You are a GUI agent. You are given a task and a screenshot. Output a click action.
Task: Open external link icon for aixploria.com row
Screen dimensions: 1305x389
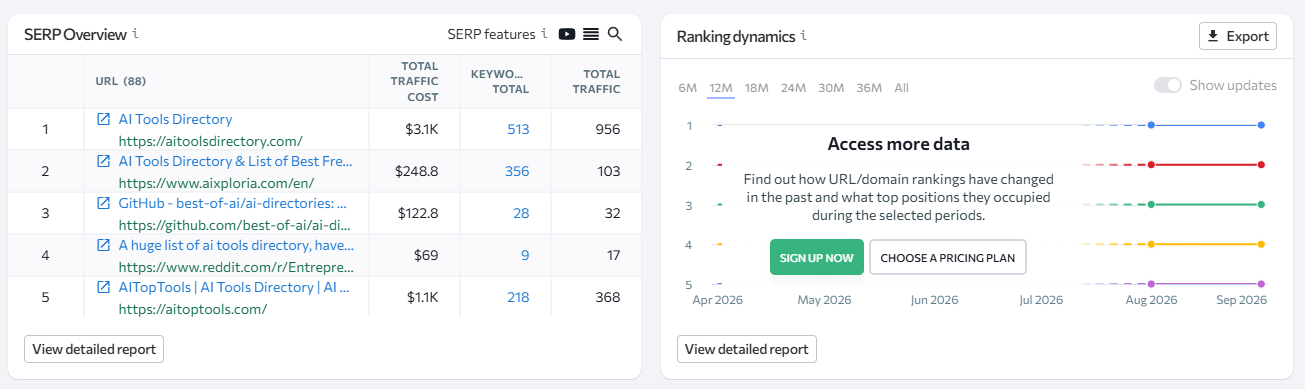pos(103,161)
